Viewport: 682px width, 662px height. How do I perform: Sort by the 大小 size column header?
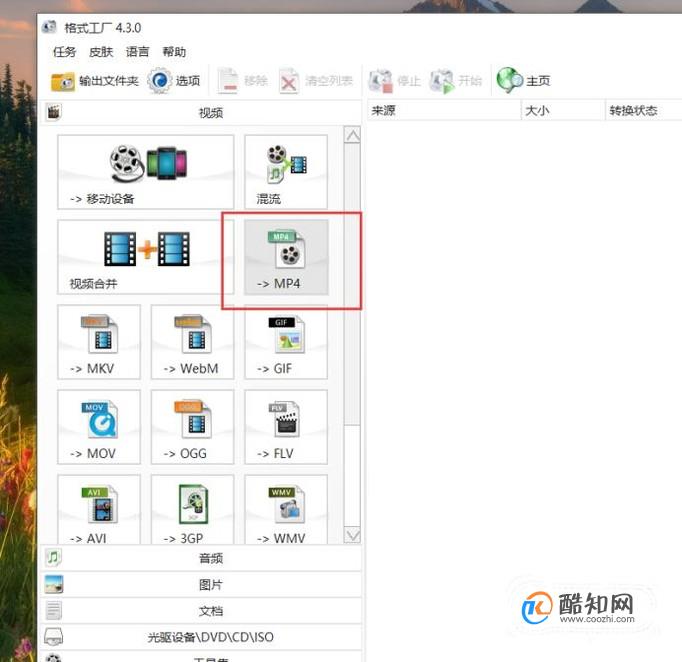[563, 110]
